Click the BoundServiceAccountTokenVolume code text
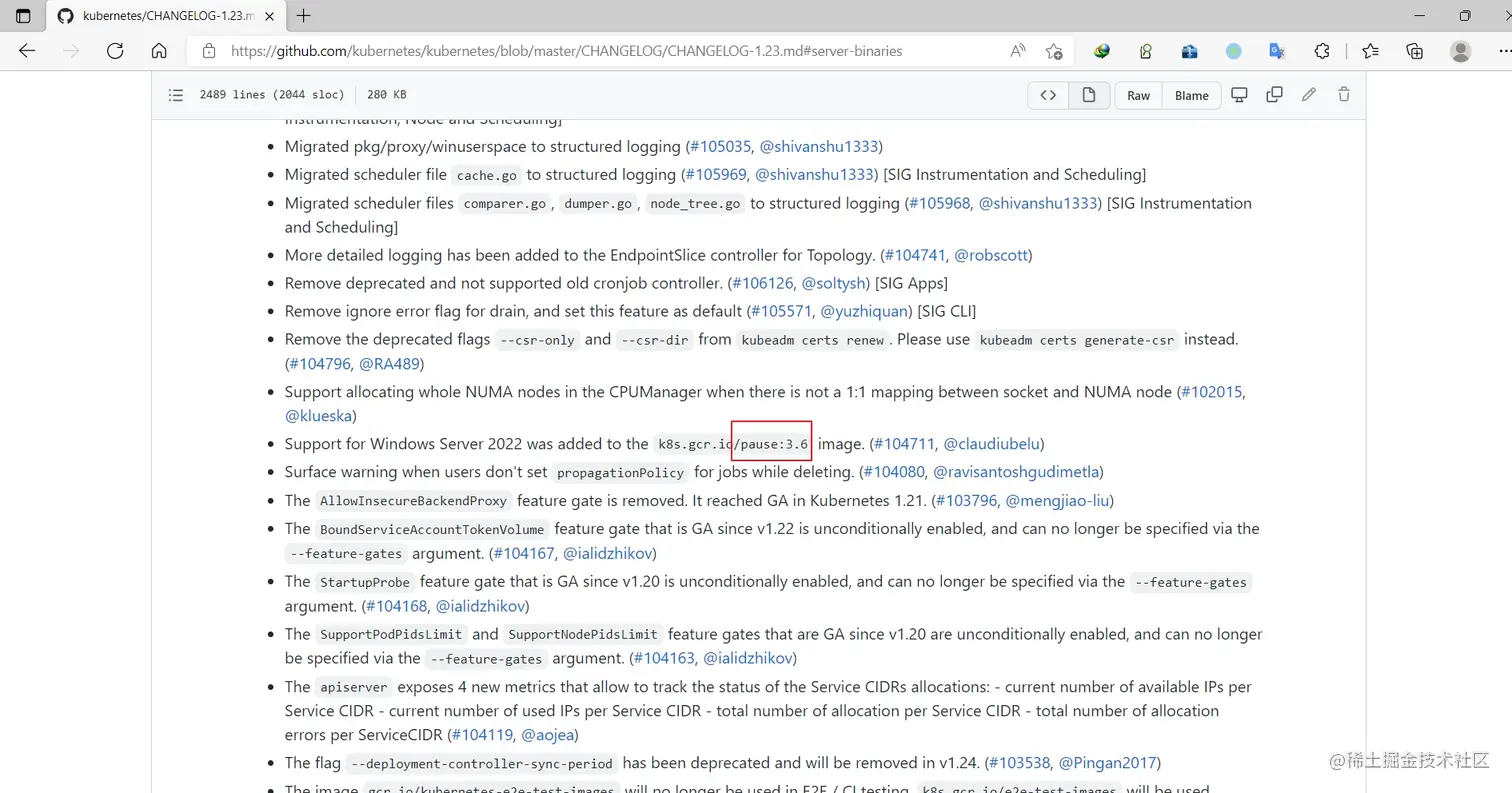The width and height of the screenshot is (1512, 793). pos(433,529)
